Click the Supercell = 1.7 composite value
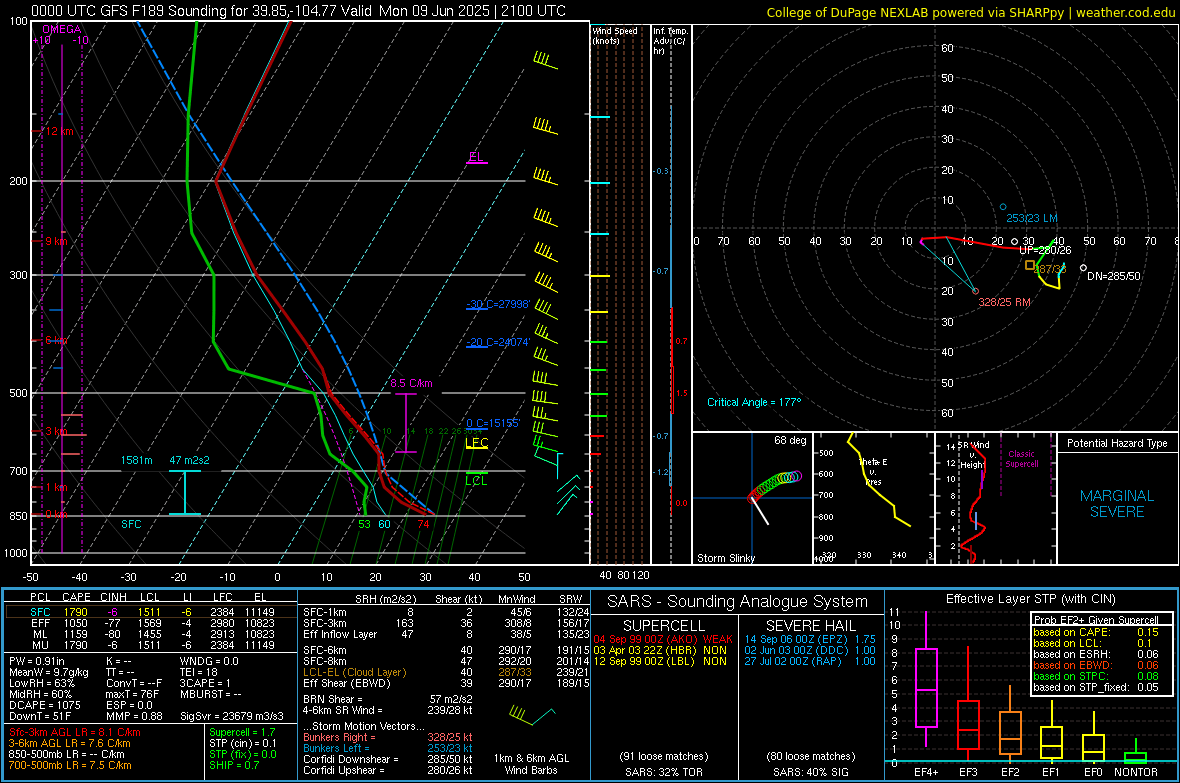 (x=242, y=732)
